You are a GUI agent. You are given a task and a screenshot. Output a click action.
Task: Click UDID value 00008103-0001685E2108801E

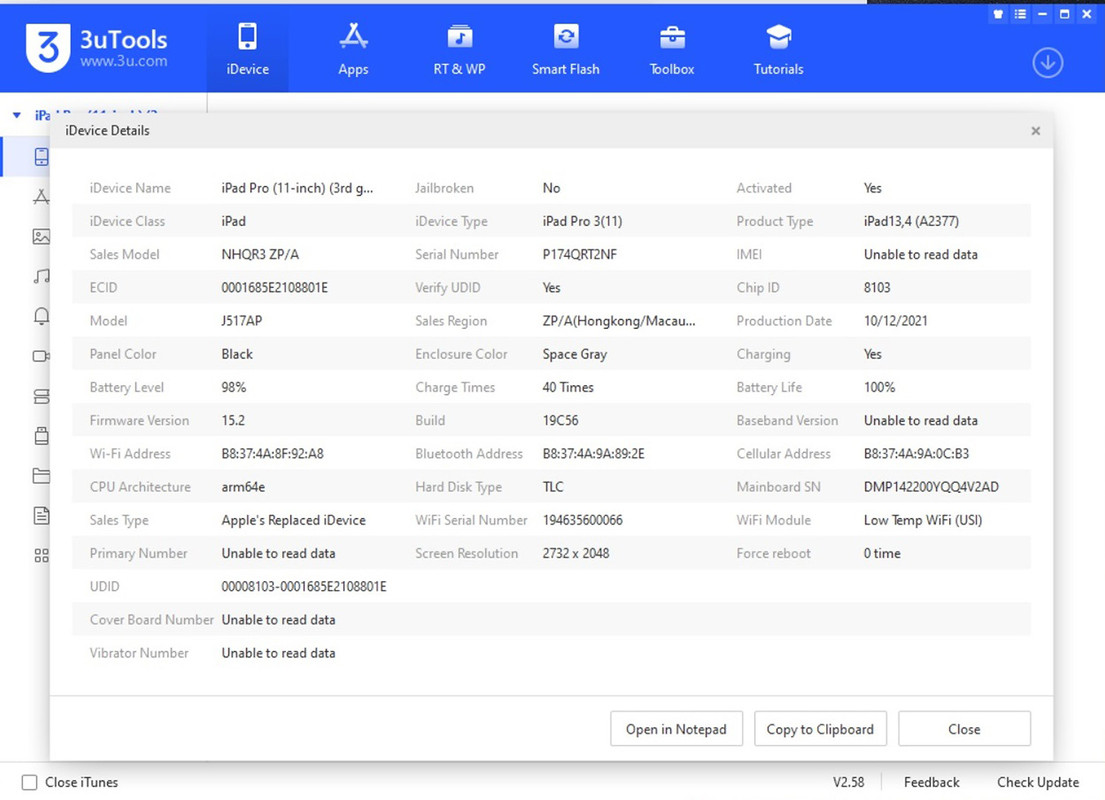tap(304, 586)
